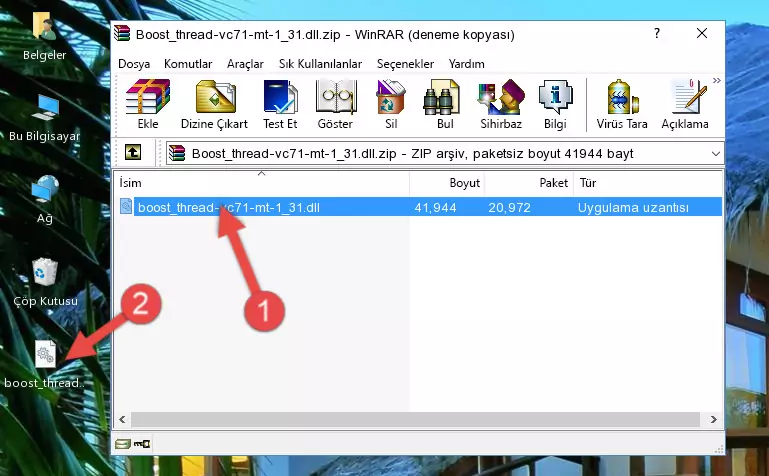
Task: Select the Belgeler desktop icon
Action: click(x=45, y=36)
